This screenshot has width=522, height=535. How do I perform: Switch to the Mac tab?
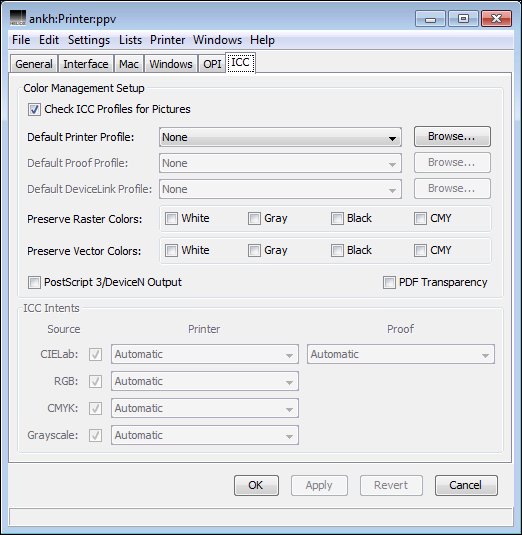click(x=129, y=64)
